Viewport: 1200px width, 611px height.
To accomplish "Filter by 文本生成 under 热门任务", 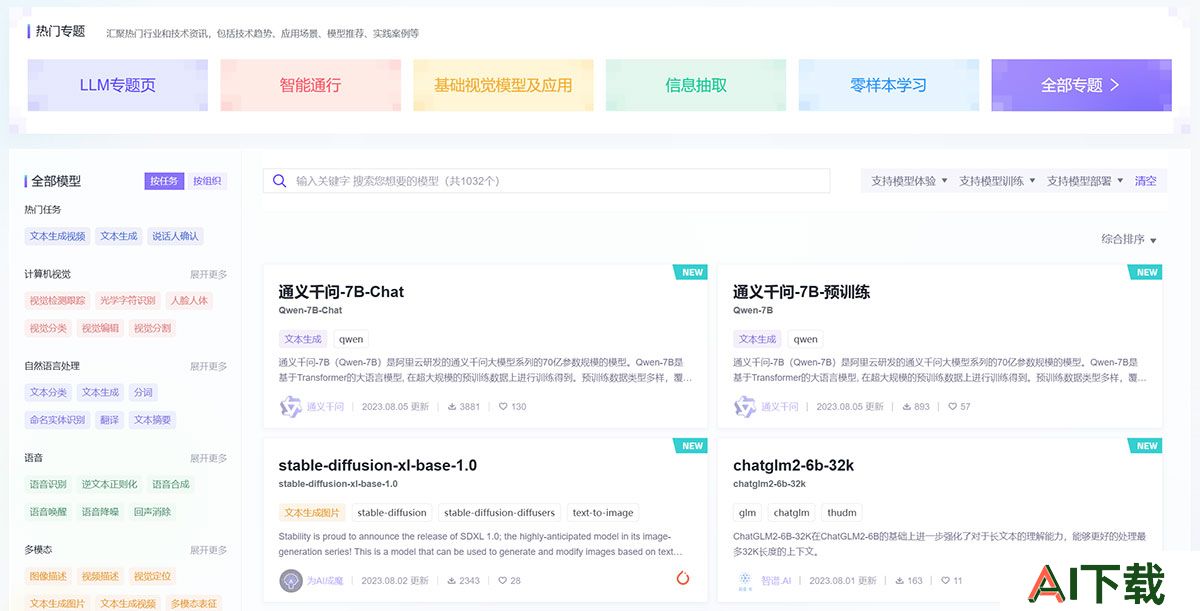I will click(119, 236).
